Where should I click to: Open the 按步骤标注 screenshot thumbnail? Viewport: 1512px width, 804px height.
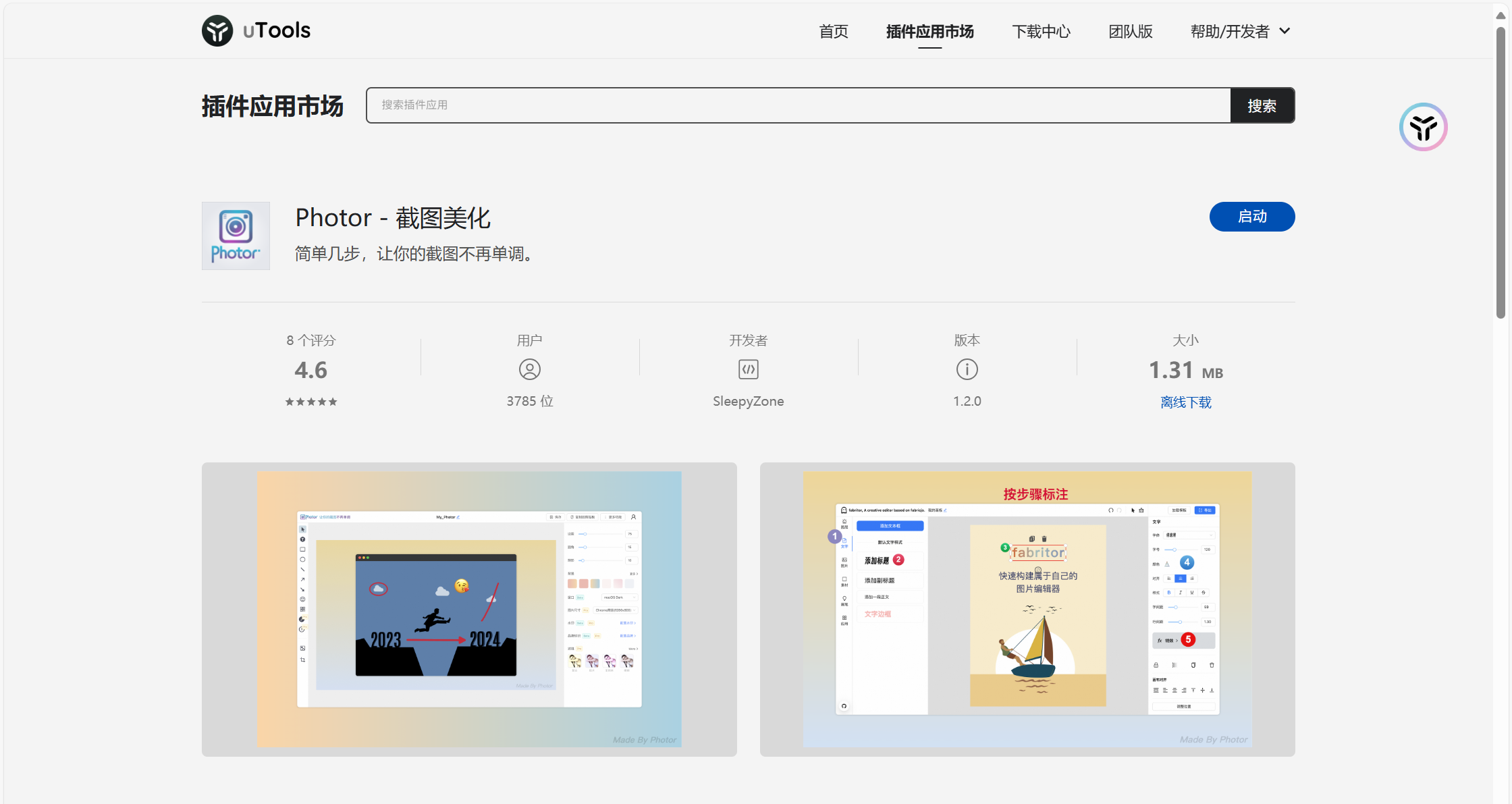click(x=1027, y=610)
